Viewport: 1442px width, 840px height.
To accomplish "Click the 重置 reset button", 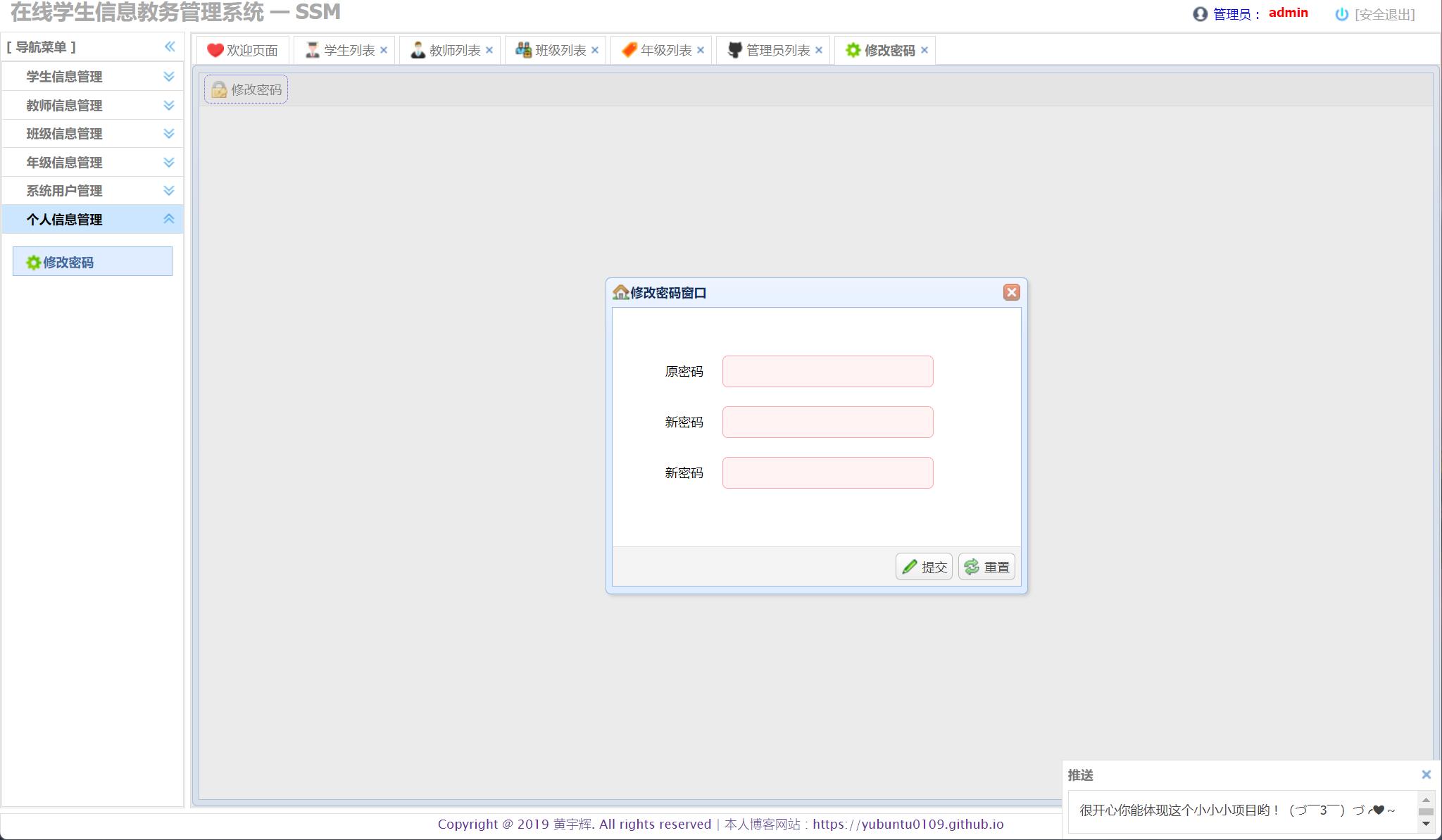I will pos(986,567).
